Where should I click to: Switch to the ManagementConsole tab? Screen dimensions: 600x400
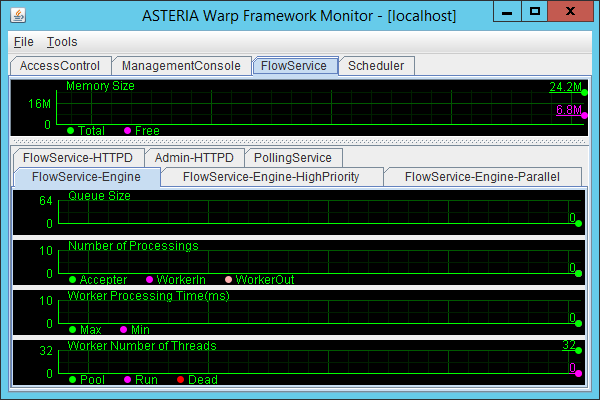pos(181,66)
